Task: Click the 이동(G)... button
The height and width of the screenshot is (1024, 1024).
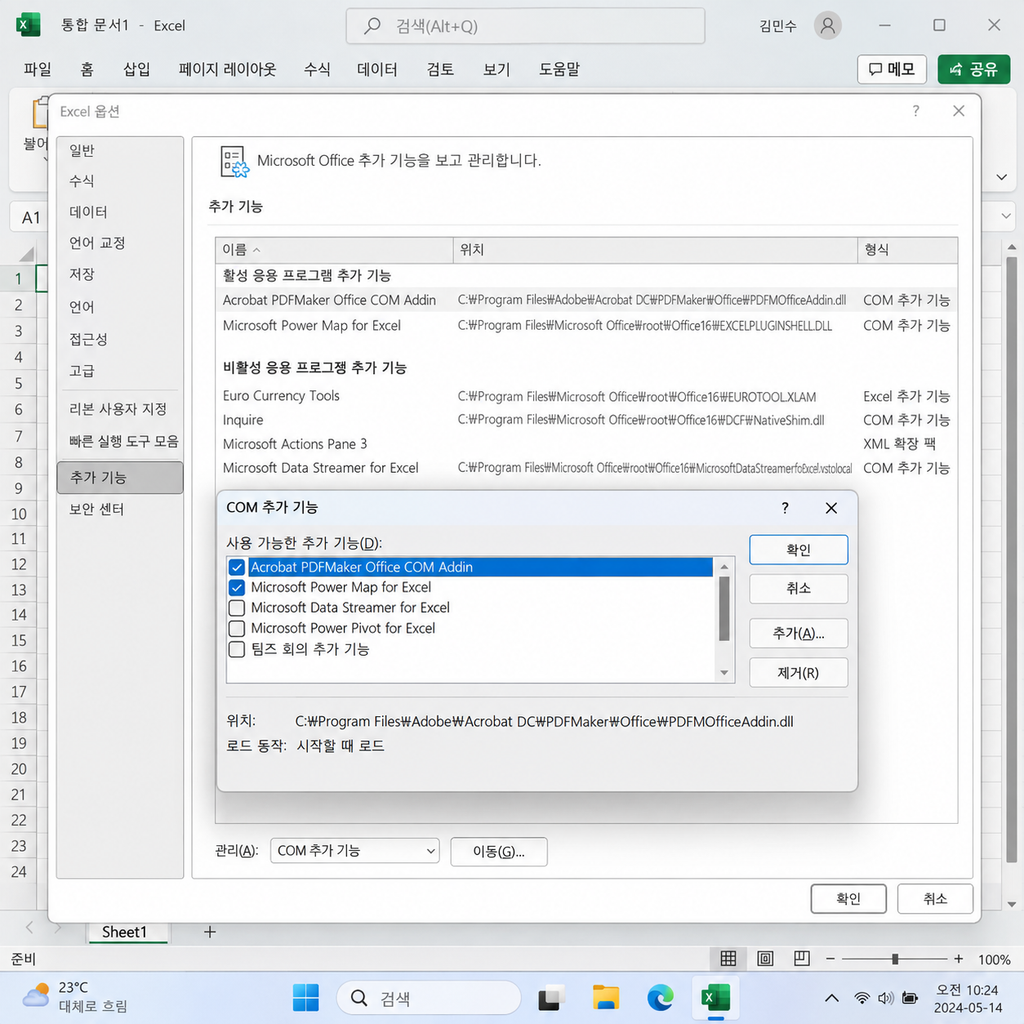Action: (498, 852)
